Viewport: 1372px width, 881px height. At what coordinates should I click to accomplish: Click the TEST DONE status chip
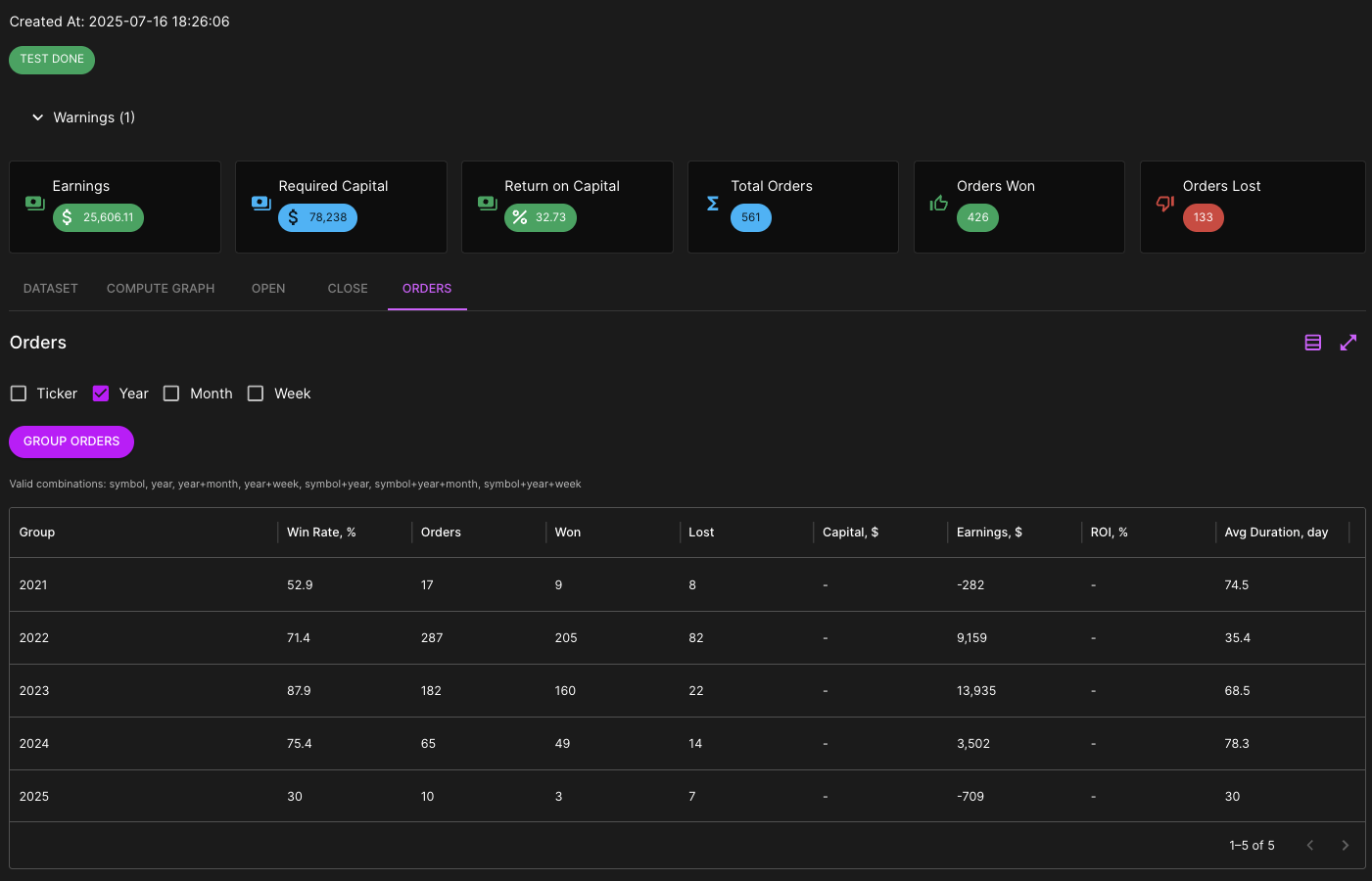pyautogui.click(x=52, y=60)
